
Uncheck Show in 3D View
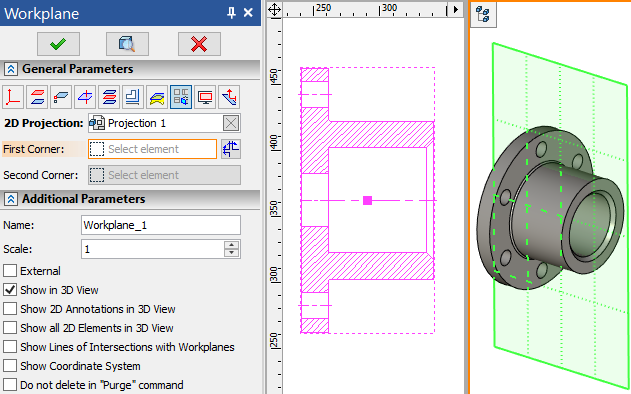[x=10, y=290]
